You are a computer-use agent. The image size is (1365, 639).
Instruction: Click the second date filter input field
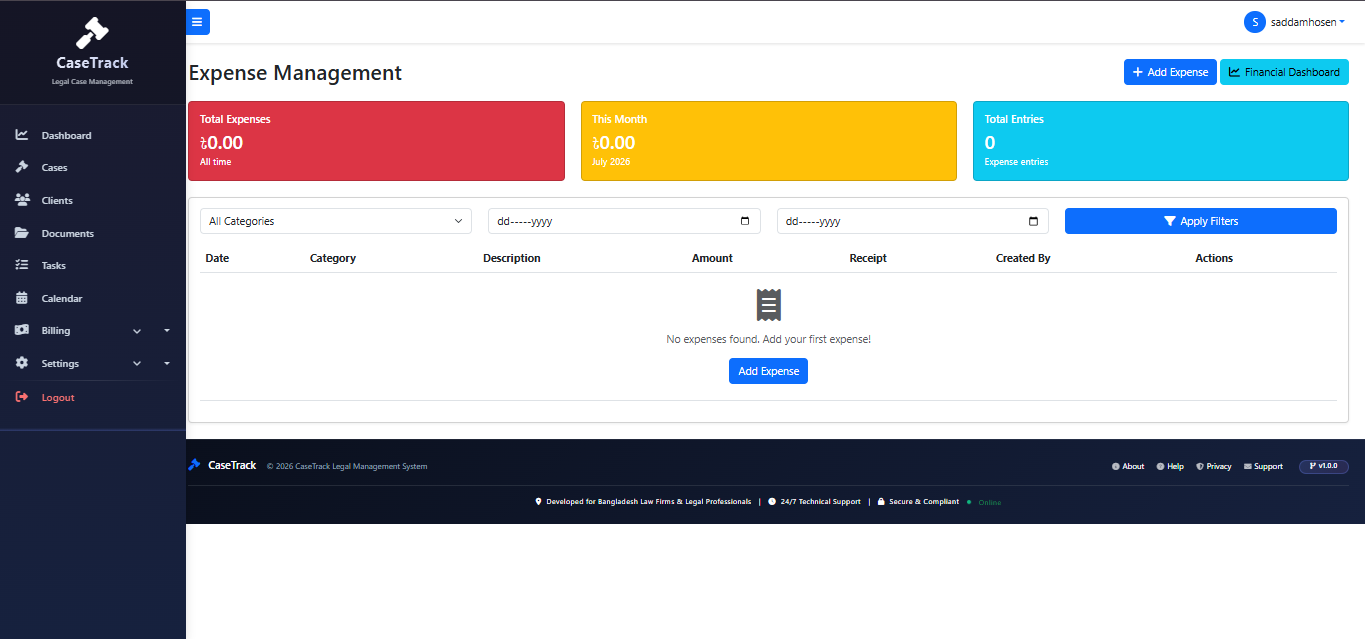tap(913, 221)
